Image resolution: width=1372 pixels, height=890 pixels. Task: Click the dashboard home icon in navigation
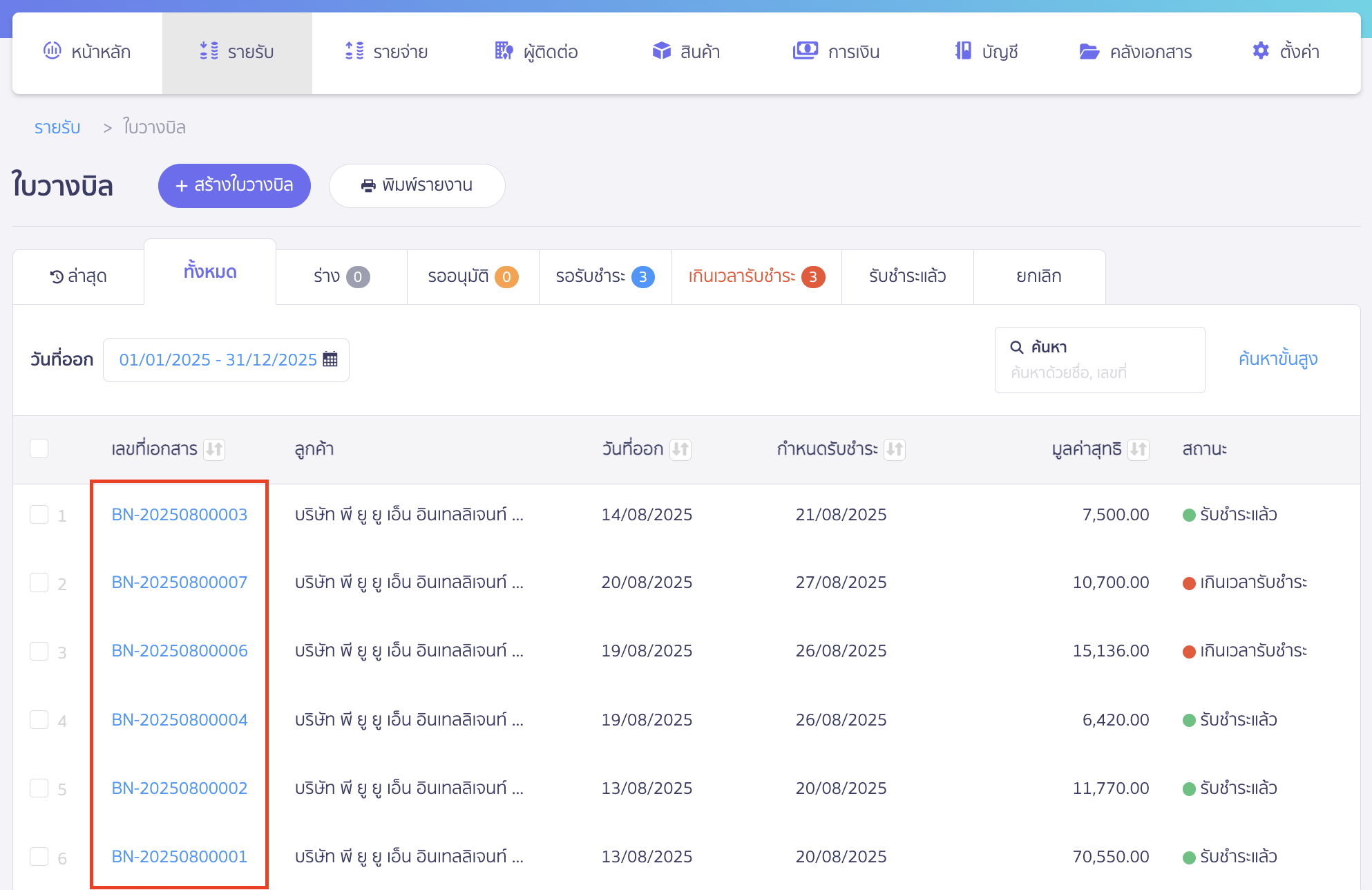(53, 51)
